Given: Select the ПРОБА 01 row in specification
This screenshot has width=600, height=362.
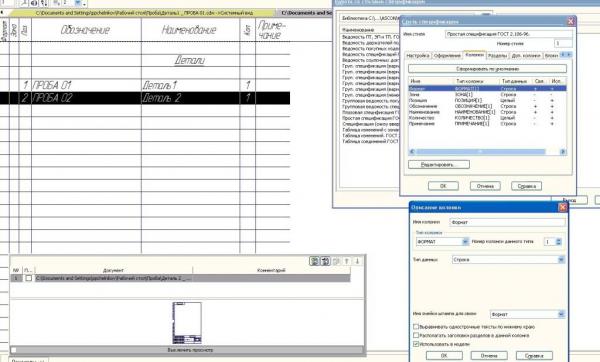Looking at the screenshot, I should tap(145, 85).
